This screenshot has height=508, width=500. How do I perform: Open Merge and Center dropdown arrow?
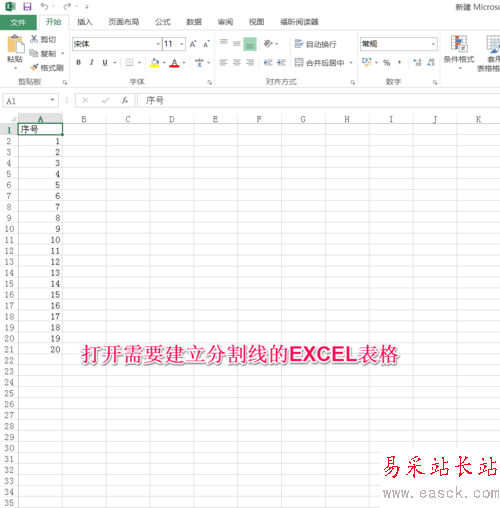tap(351, 62)
